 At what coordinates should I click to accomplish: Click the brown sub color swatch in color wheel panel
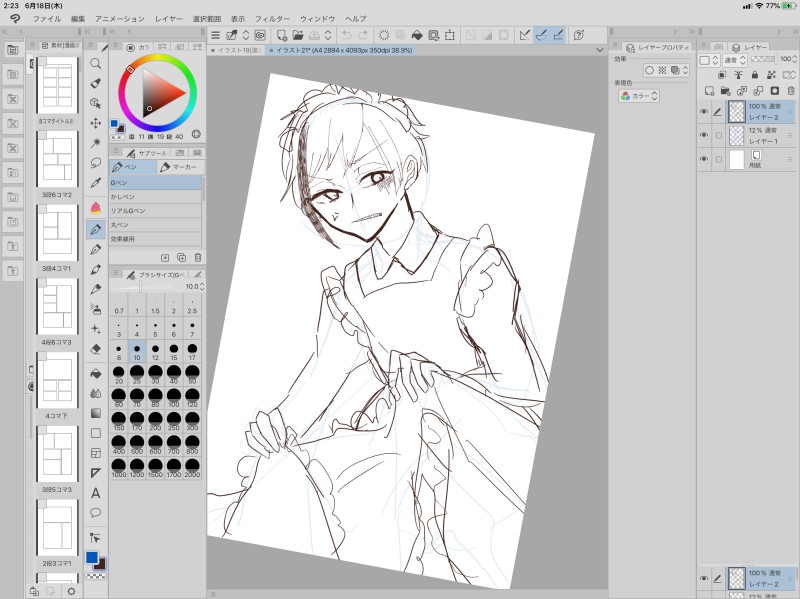pos(121,129)
